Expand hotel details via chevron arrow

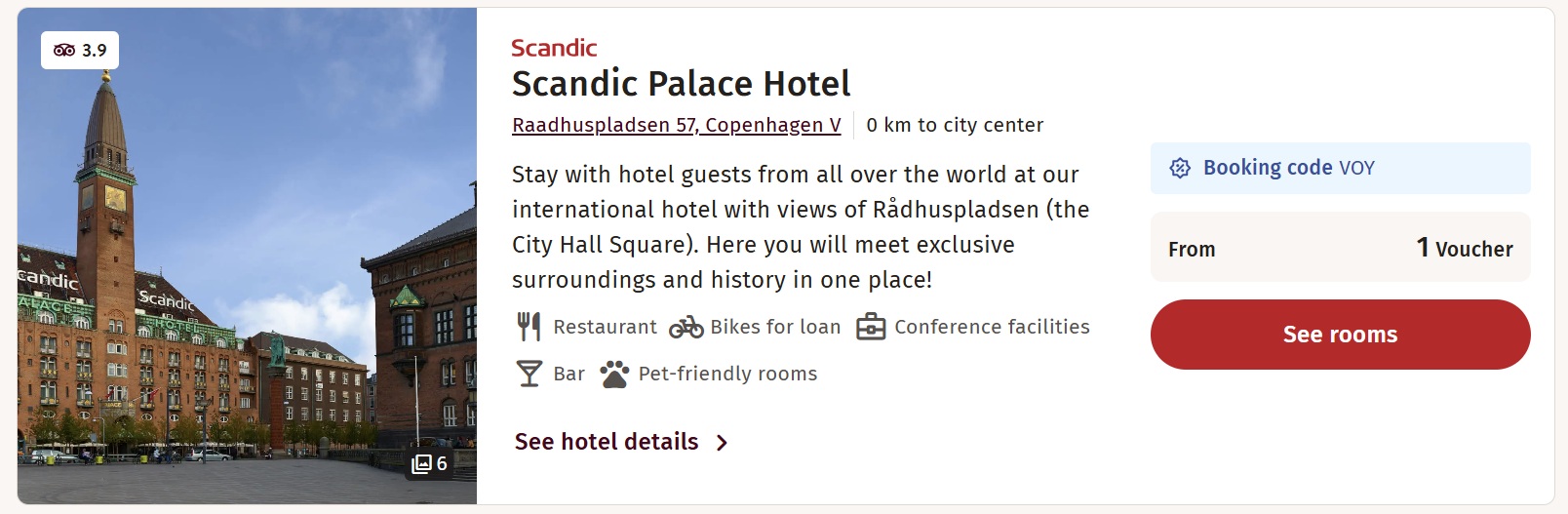(x=722, y=443)
